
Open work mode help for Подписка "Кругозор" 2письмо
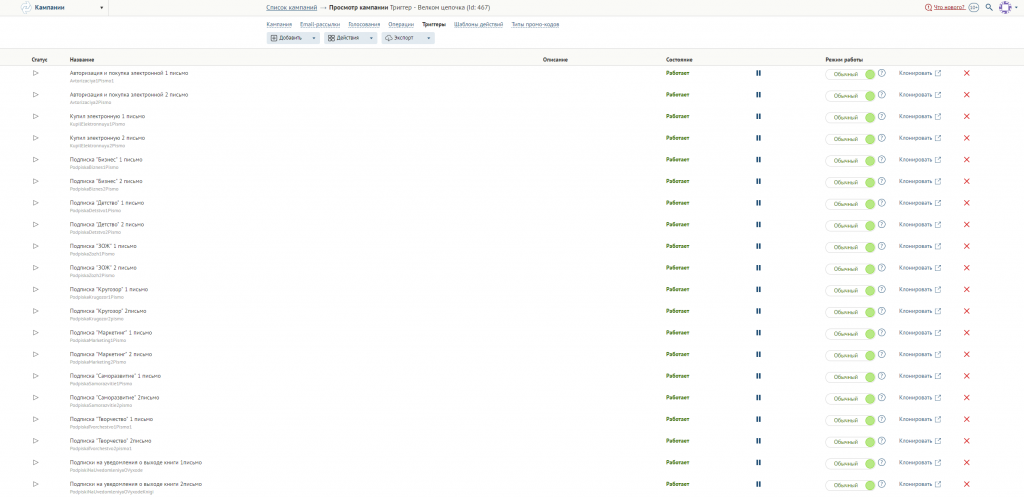(x=882, y=311)
